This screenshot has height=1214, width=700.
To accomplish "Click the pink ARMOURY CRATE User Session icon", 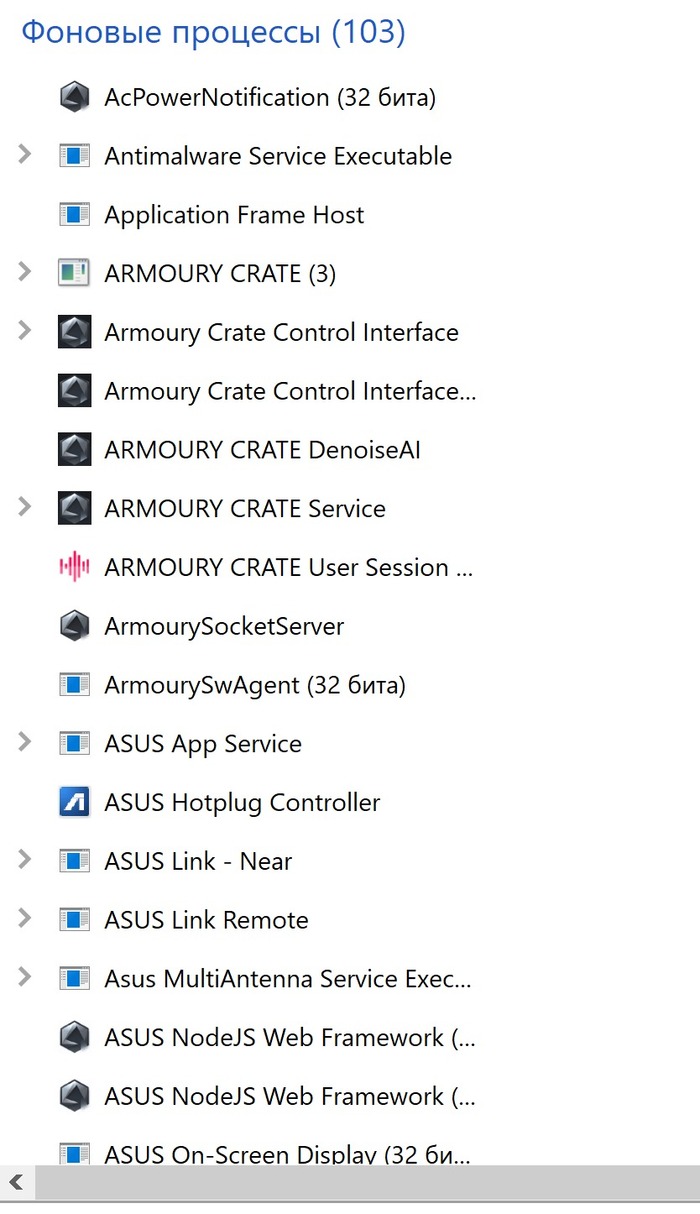I will [x=75, y=567].
